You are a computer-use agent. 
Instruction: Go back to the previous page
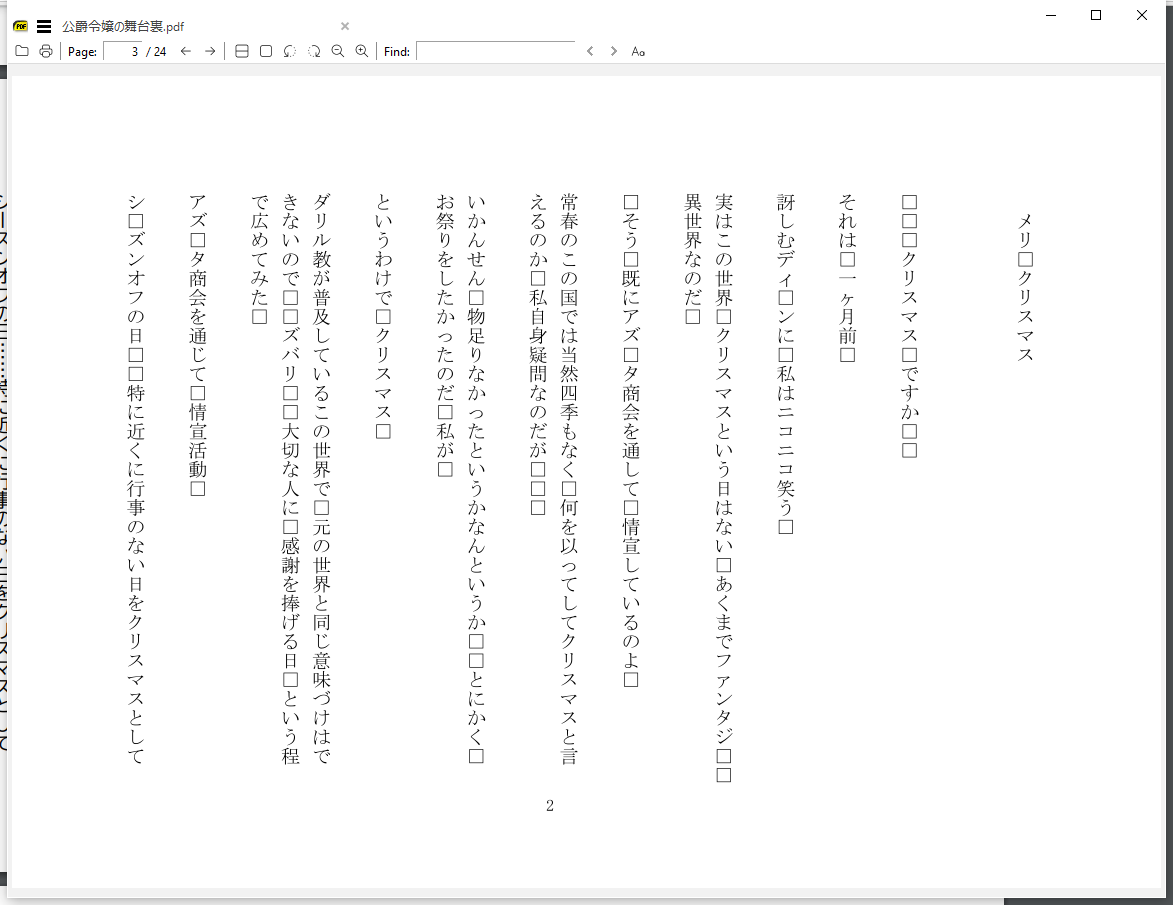pos(185,51)
